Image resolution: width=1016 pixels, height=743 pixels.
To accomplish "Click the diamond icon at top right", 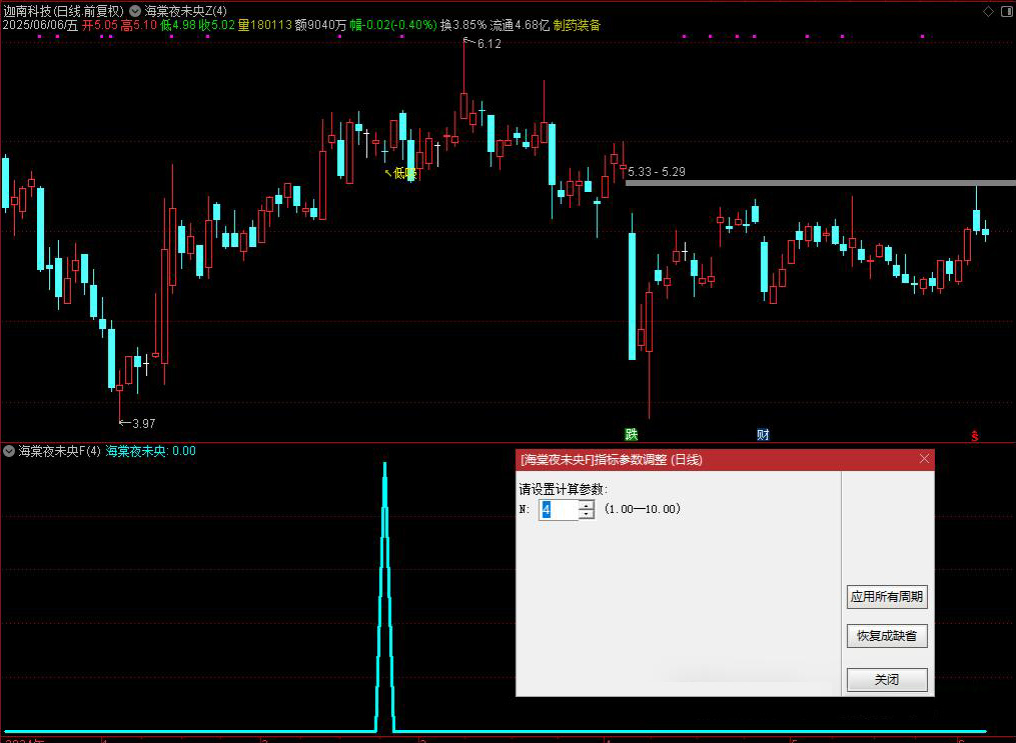I will point(988,11).
